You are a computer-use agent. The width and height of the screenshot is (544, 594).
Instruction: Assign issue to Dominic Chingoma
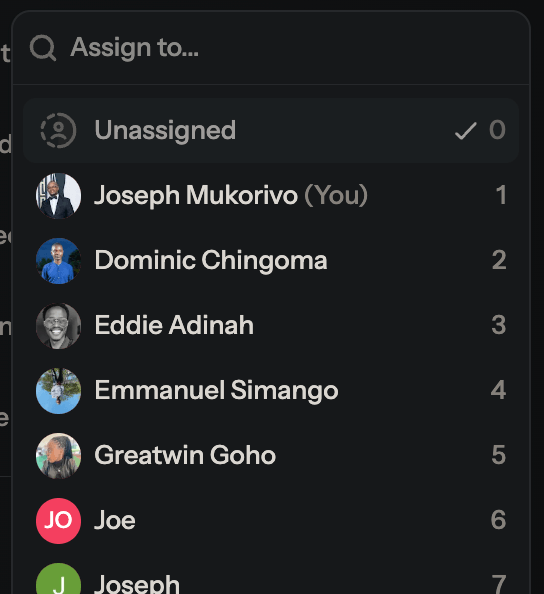point(271,261)
